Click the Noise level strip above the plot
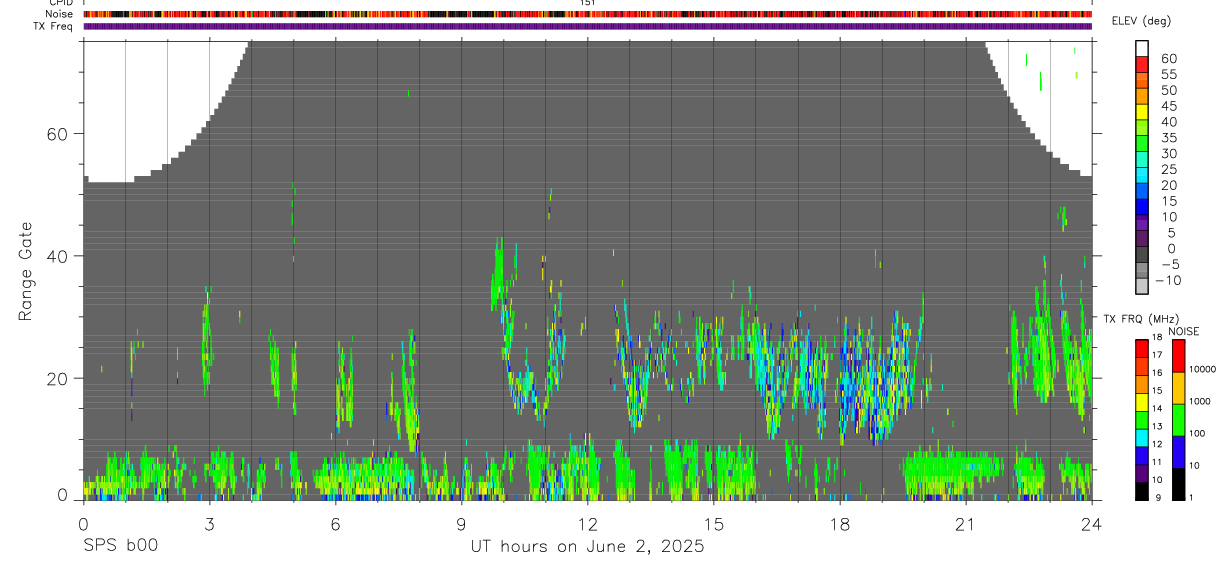Screen dimensions: 1228x567 pos(588,14)
